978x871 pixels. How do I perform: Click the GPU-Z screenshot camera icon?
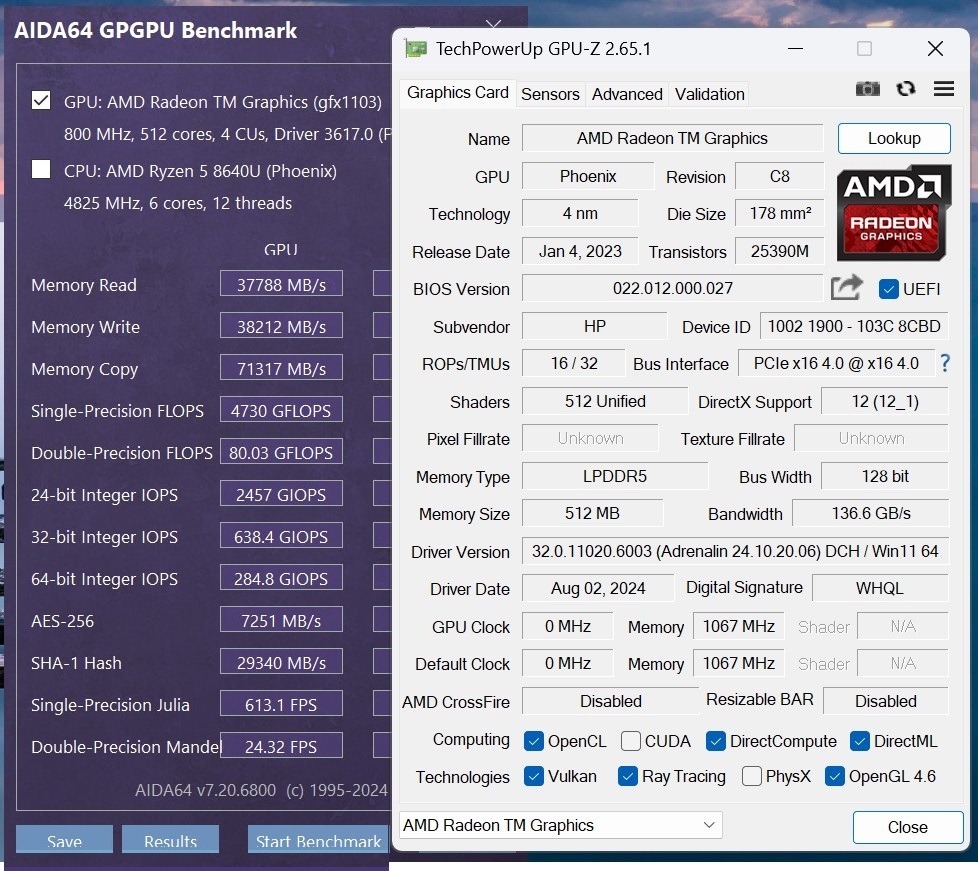(867, 89)
